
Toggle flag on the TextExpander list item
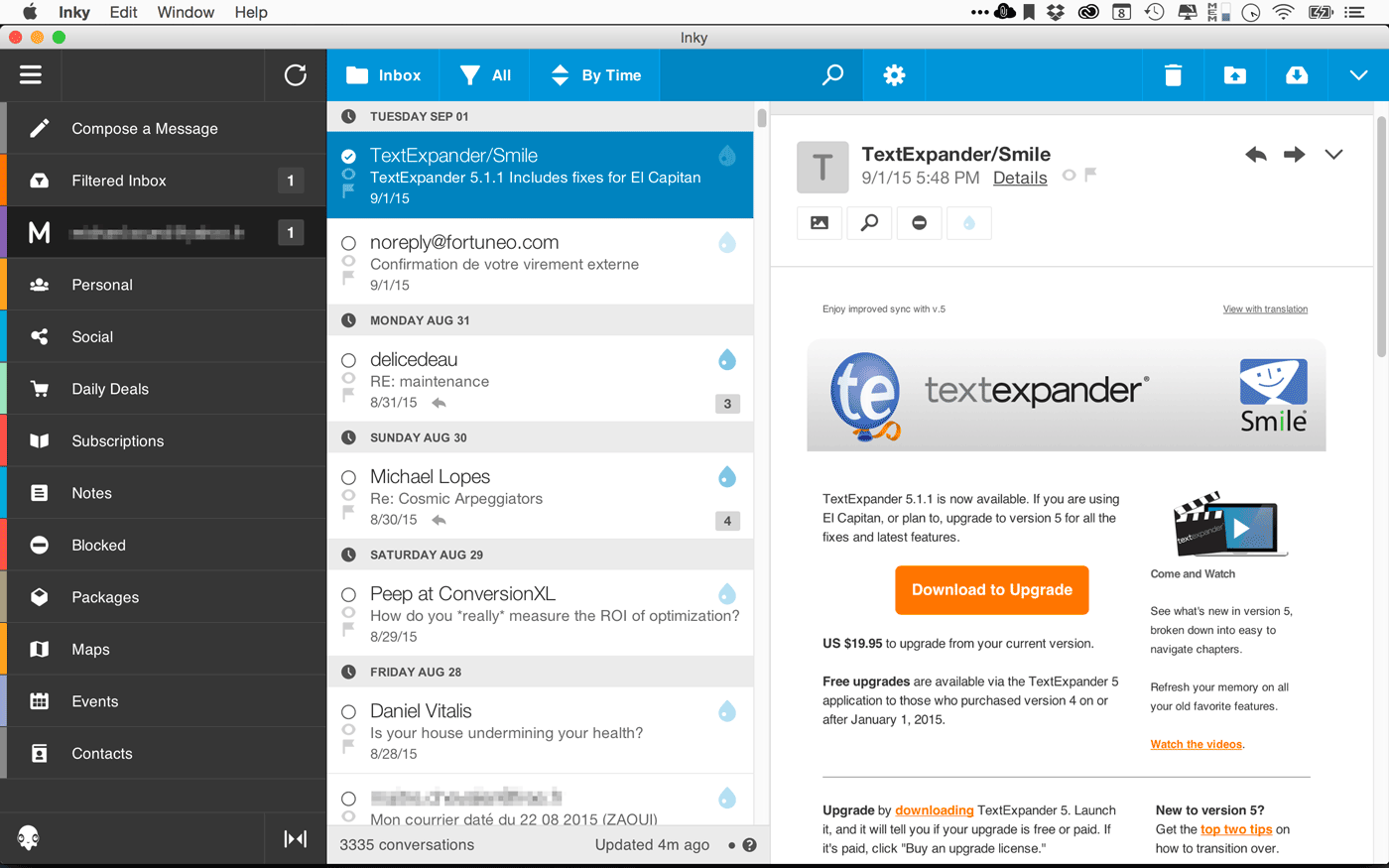[348, 191]
